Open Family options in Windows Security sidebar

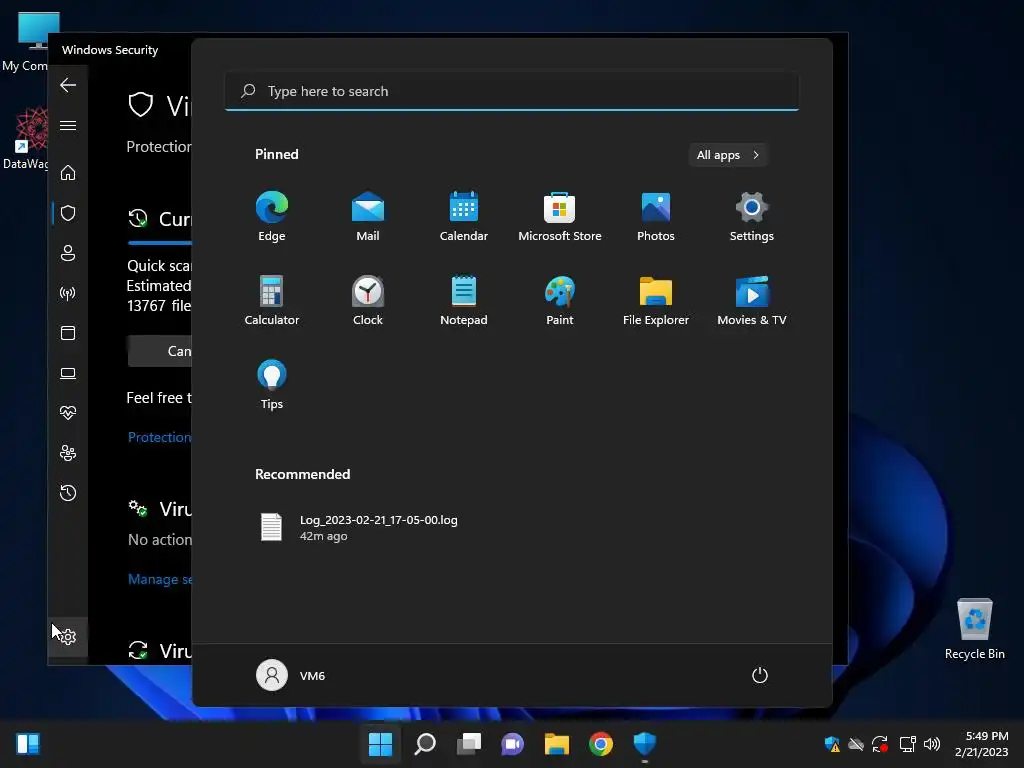pos(68,453)
